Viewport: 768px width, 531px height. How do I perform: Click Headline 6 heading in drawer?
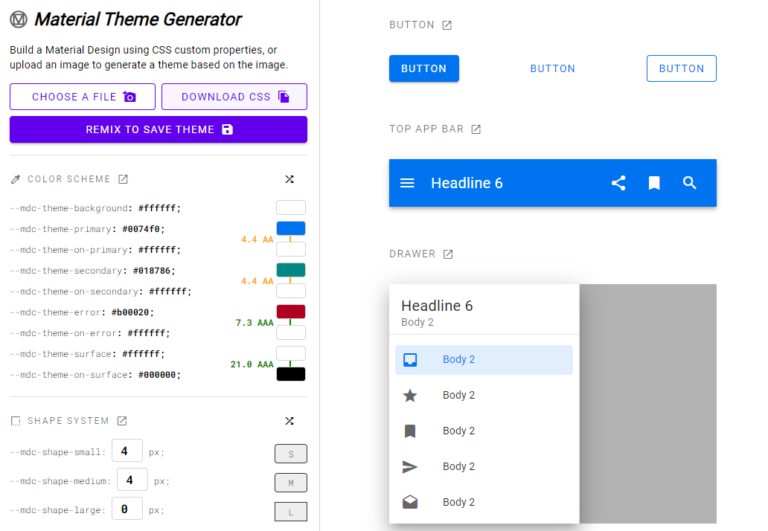pos(437,306)
